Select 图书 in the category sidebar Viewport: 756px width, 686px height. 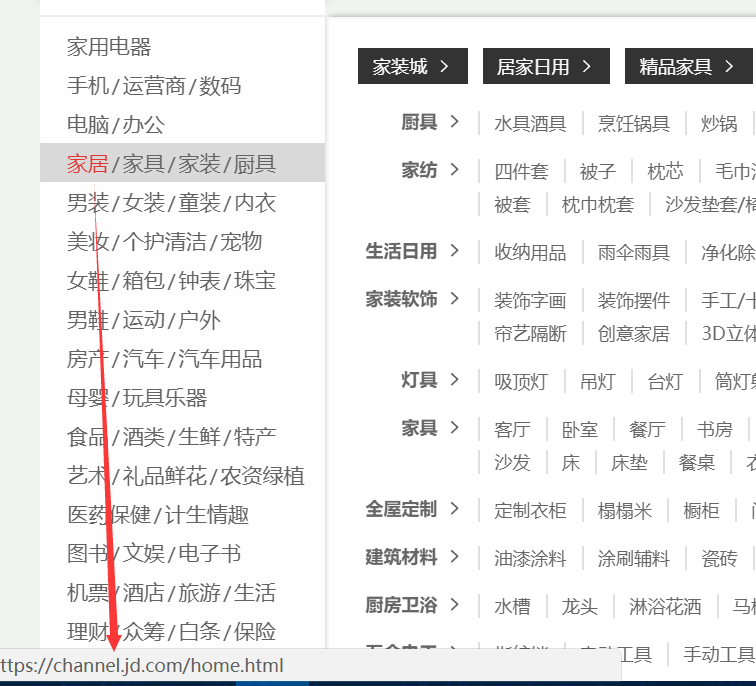coord(88,554)
